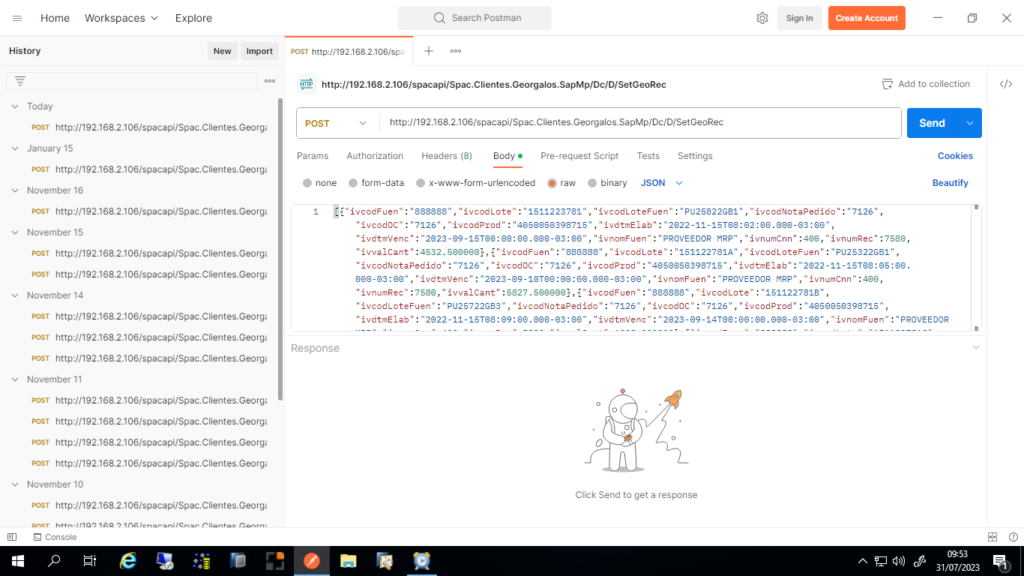Open File Explorer from the taskbar
The width and height of the screenshot is (1024, 576).
[x=348, y=561]
